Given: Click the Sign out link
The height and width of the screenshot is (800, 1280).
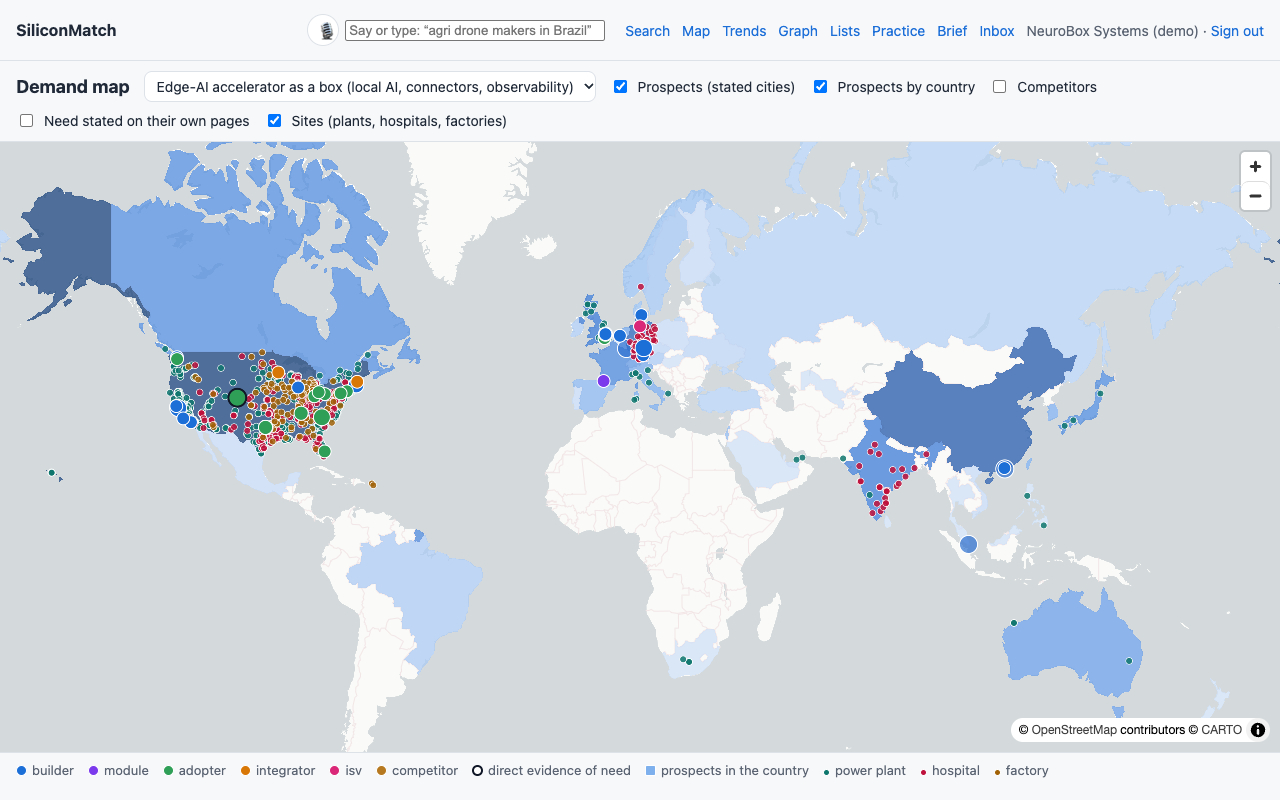Looking at the screenshot, I should 1237,31.
